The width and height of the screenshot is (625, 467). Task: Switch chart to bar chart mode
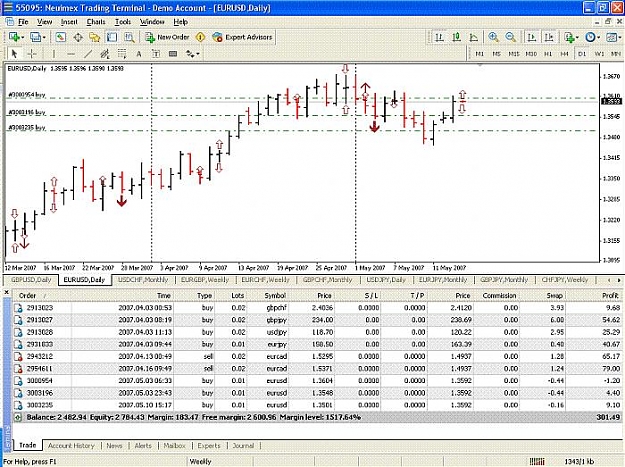click(439, 37)
